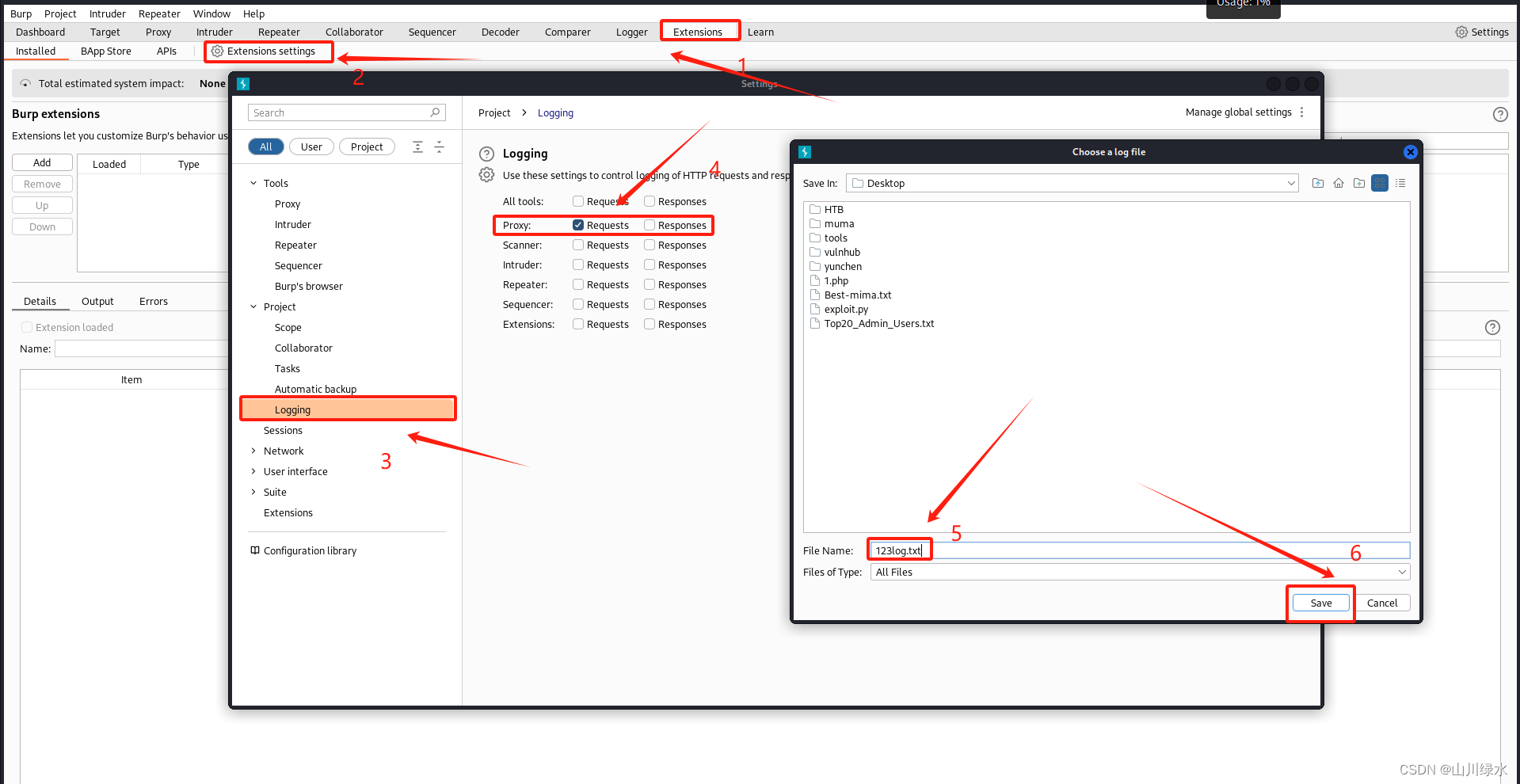Click the collapse all sections icon
This screenshot has height=784, width=1520.
[439, 147]
